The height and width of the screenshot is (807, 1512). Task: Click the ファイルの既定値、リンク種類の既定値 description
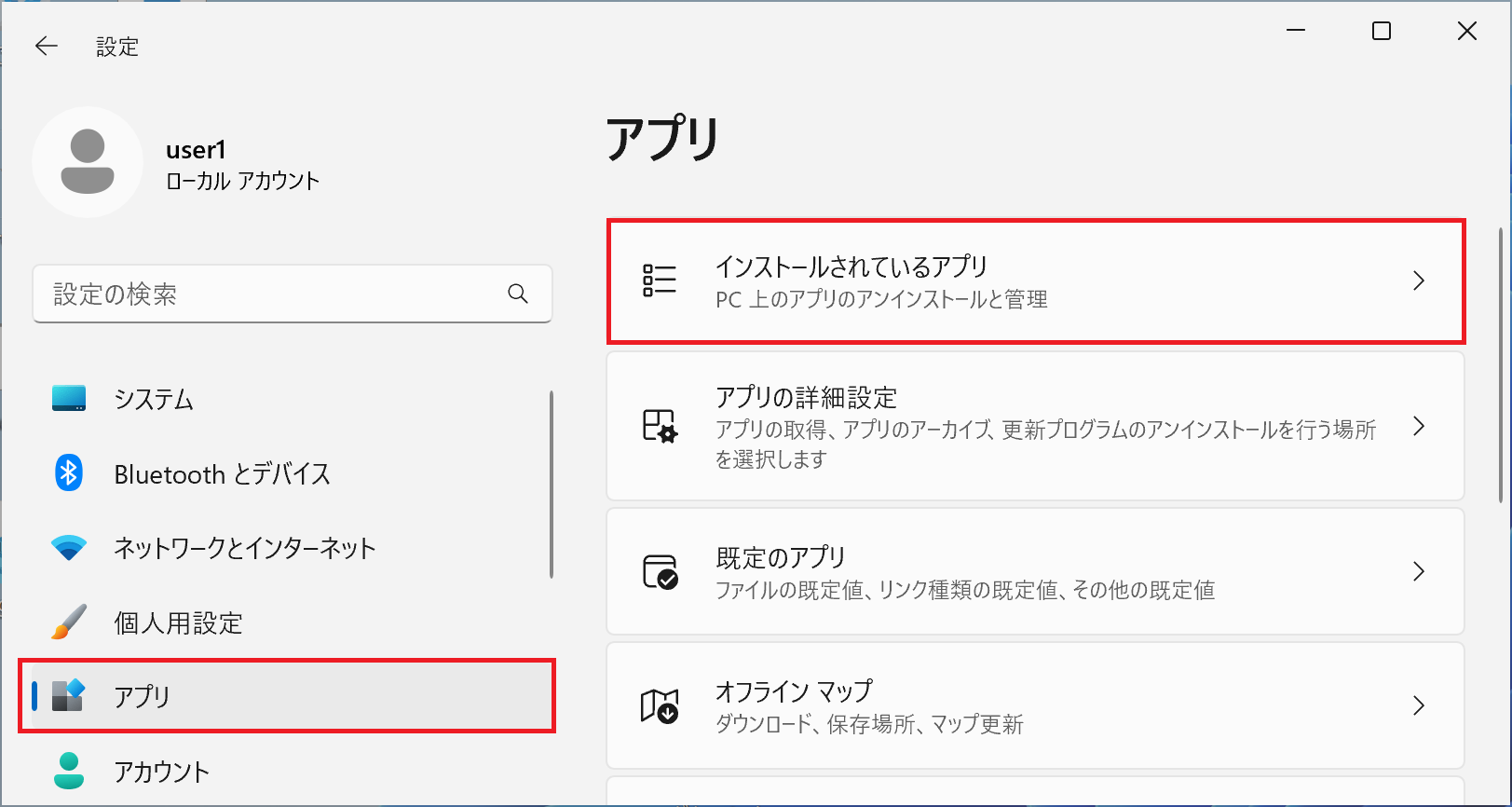[965, 590]
